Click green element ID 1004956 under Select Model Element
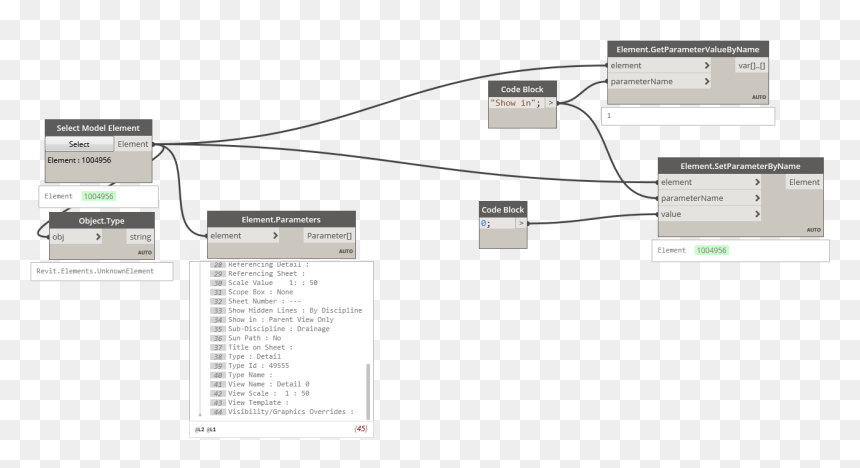 click(98, 196)
